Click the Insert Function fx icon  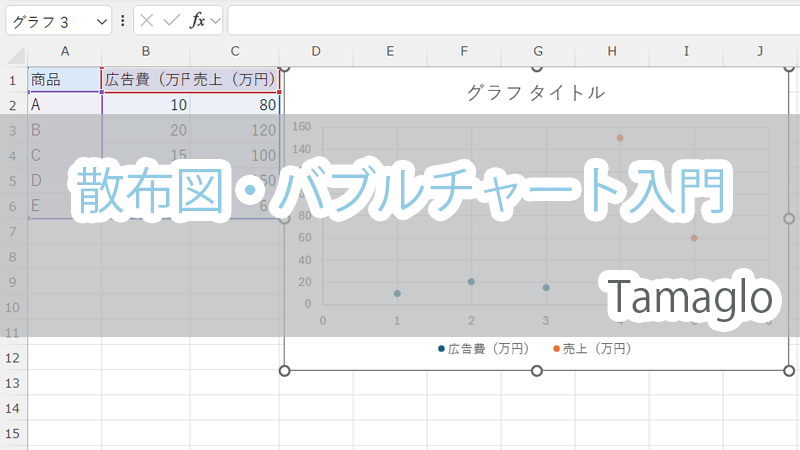click(197, 20)
